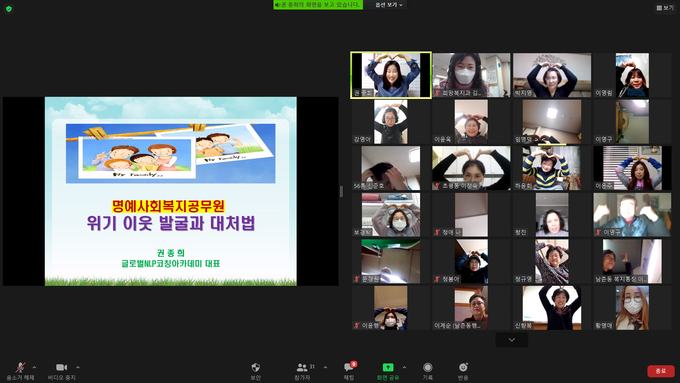Select the 이은주 video tile
Viewport: 680px width, 383px height.
(632, 168)
